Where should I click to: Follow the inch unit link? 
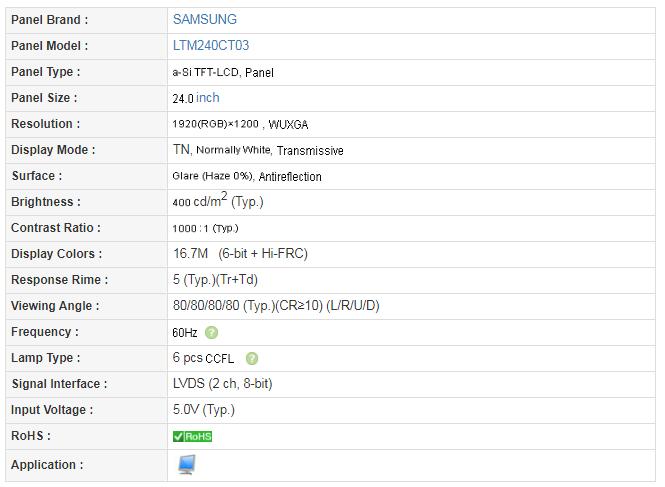coord(208,98)
